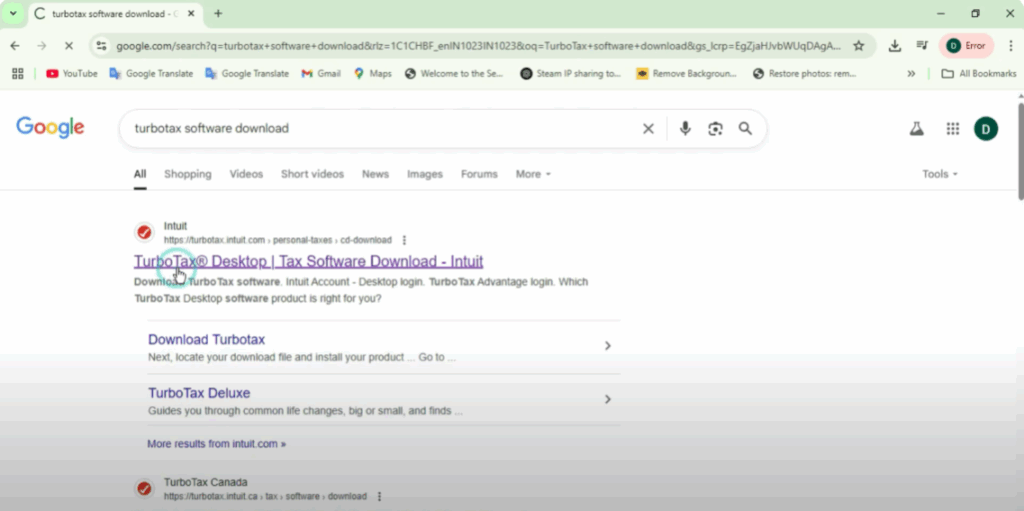1024x511 pixels.
Task: Open site information icon in the address bar
Action: point(101,46)
